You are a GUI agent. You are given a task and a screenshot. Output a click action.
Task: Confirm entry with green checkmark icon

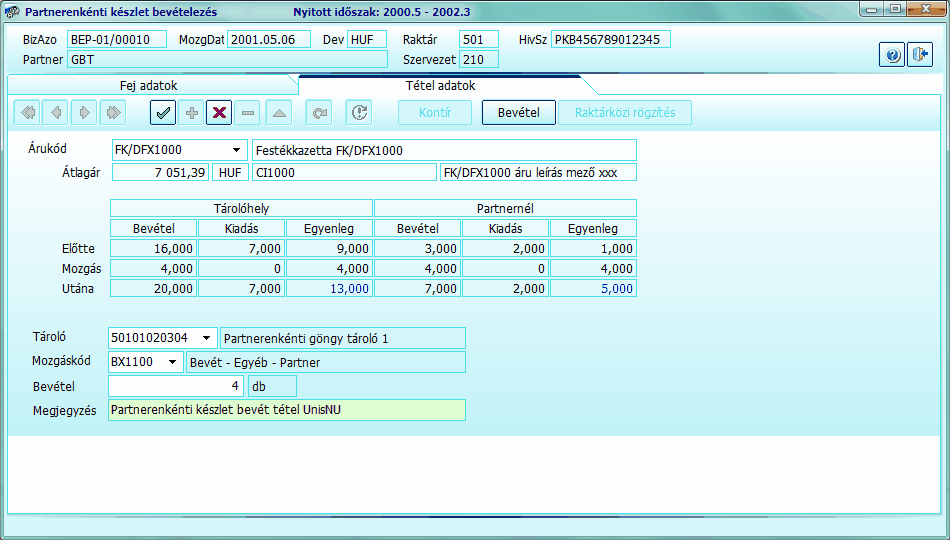pos(163,113)
